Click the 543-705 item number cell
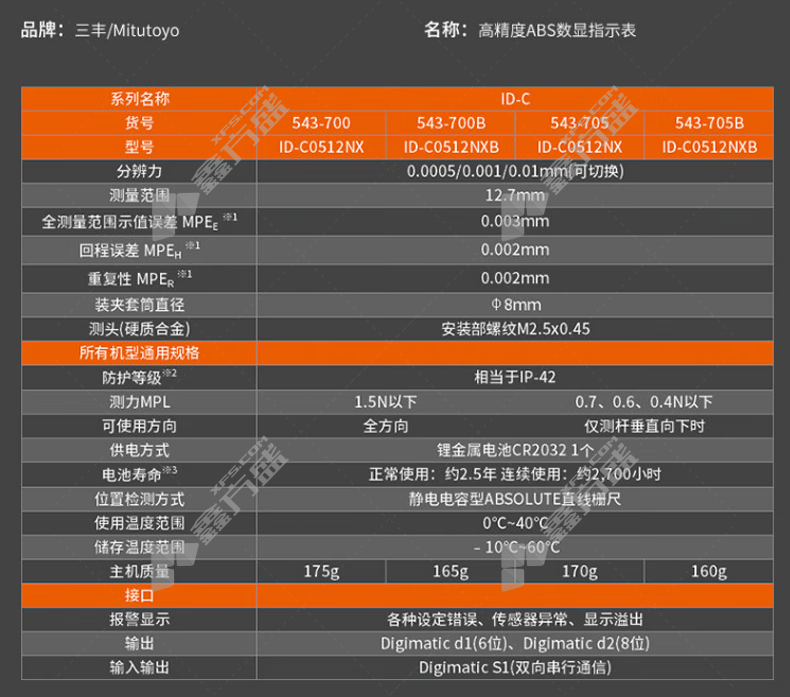Screen dimensions: 790x697 click(x=579, y=123)
